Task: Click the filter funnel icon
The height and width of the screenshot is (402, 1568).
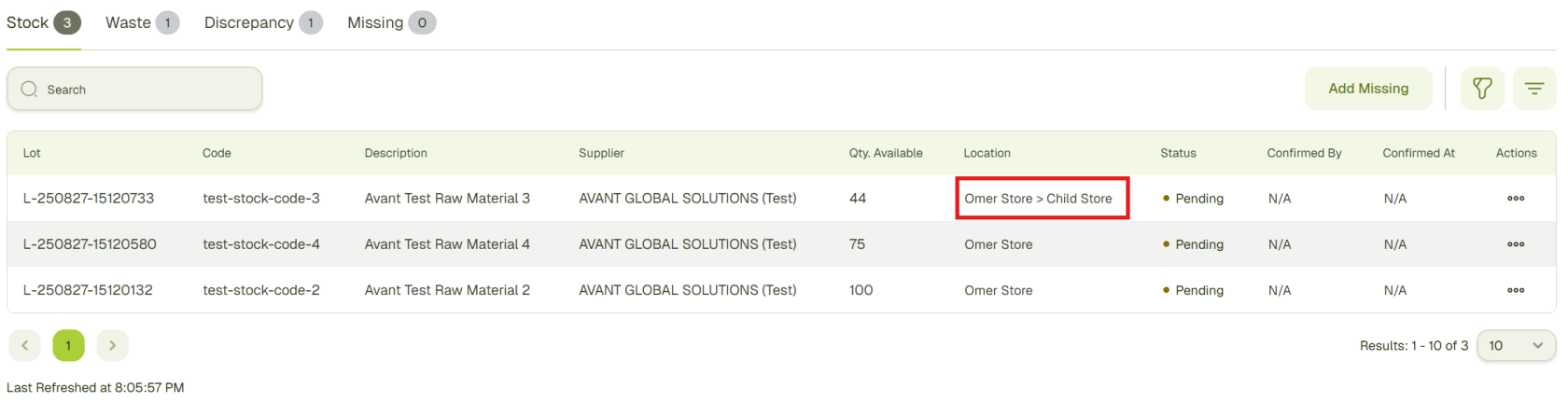Action: 1481,89
